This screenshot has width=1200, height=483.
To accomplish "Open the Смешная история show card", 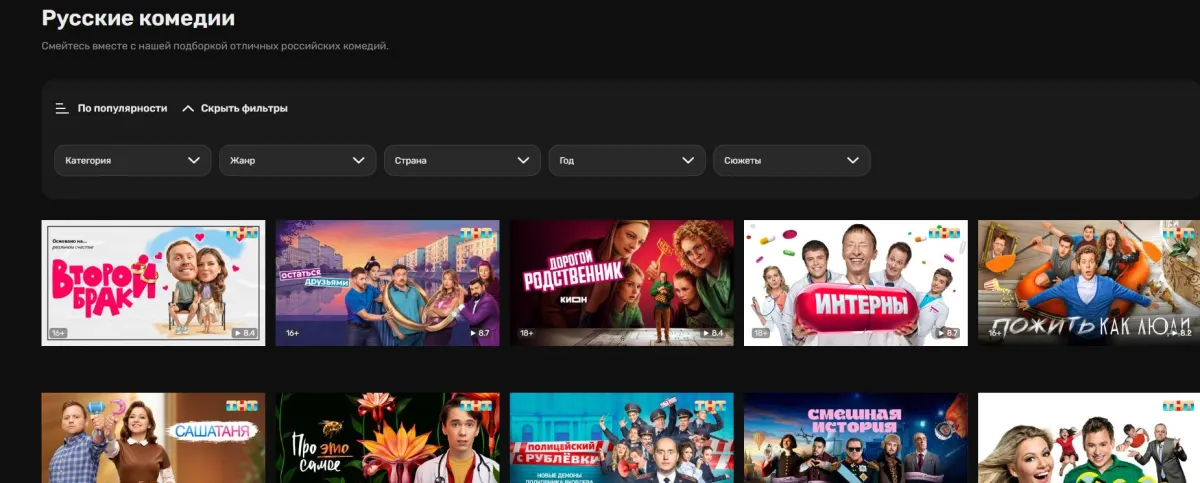I will click(856, 438).
